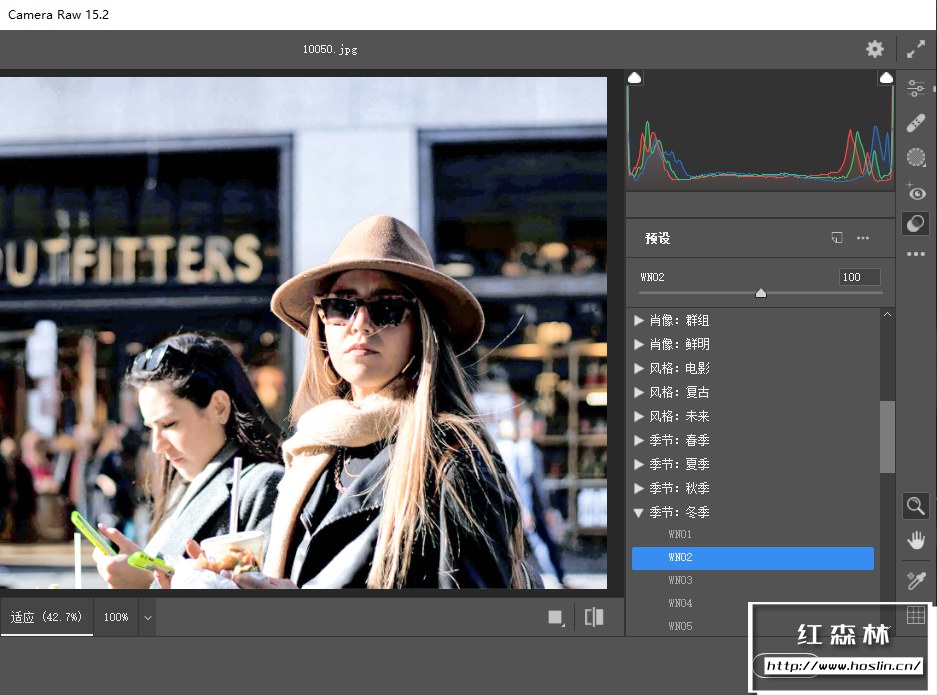Open the Edit sliders panel icon
937x695 pixels.
tap(916, 89)
